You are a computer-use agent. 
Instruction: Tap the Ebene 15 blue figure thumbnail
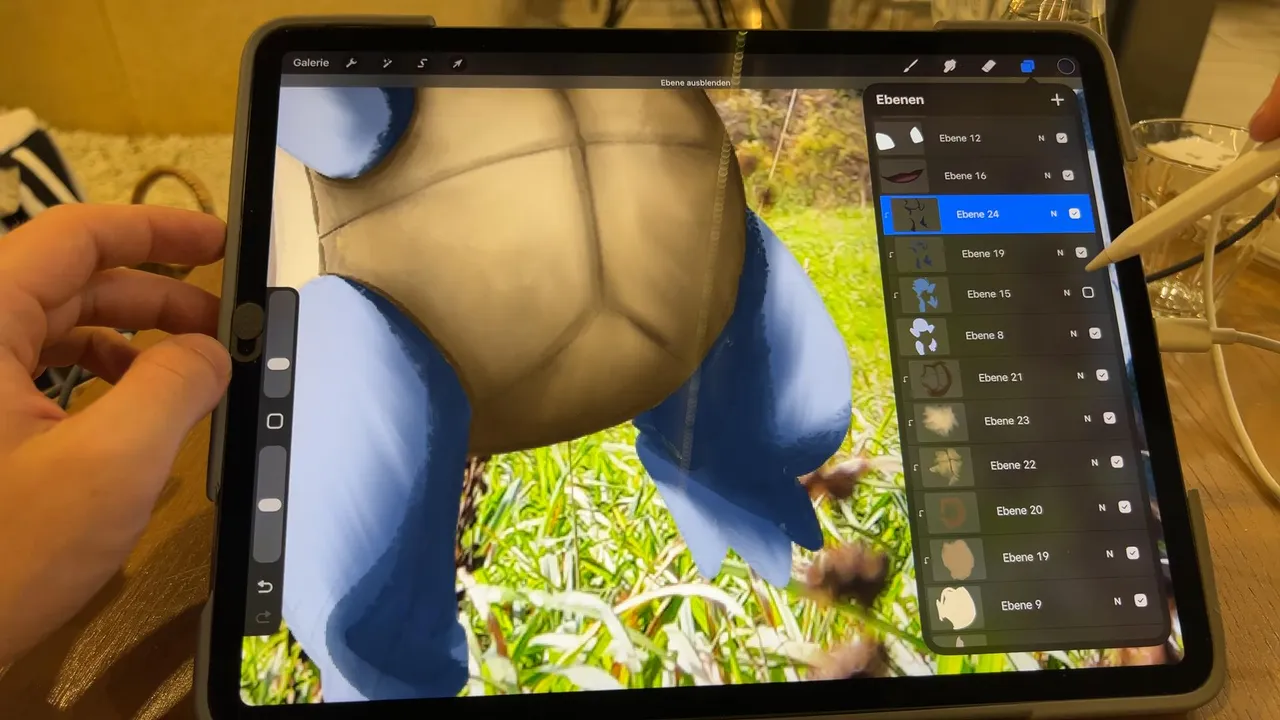pyautogui.click(x=924, y=294)
